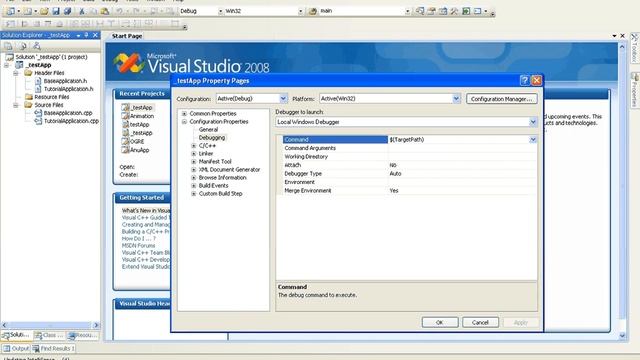Image resolution: width=640 pixels, height=360 pixels.
Task: Open the Platform dropdown Active(Win32)
Action: 456,98
